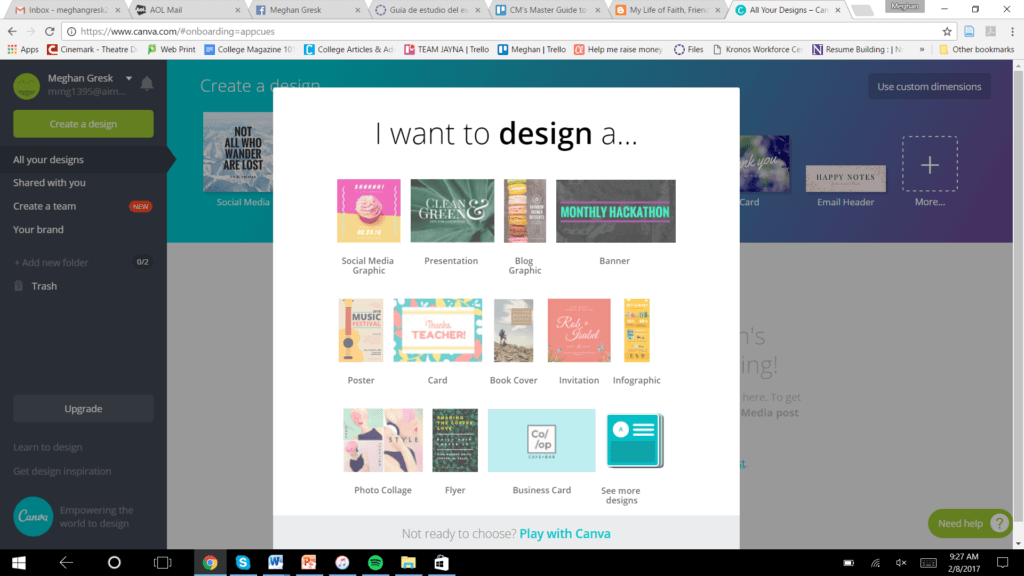Image resolution: width=1024 pixels, height=576 pixels.
Task: Open the Learn to design link
Action: point(48,447)
